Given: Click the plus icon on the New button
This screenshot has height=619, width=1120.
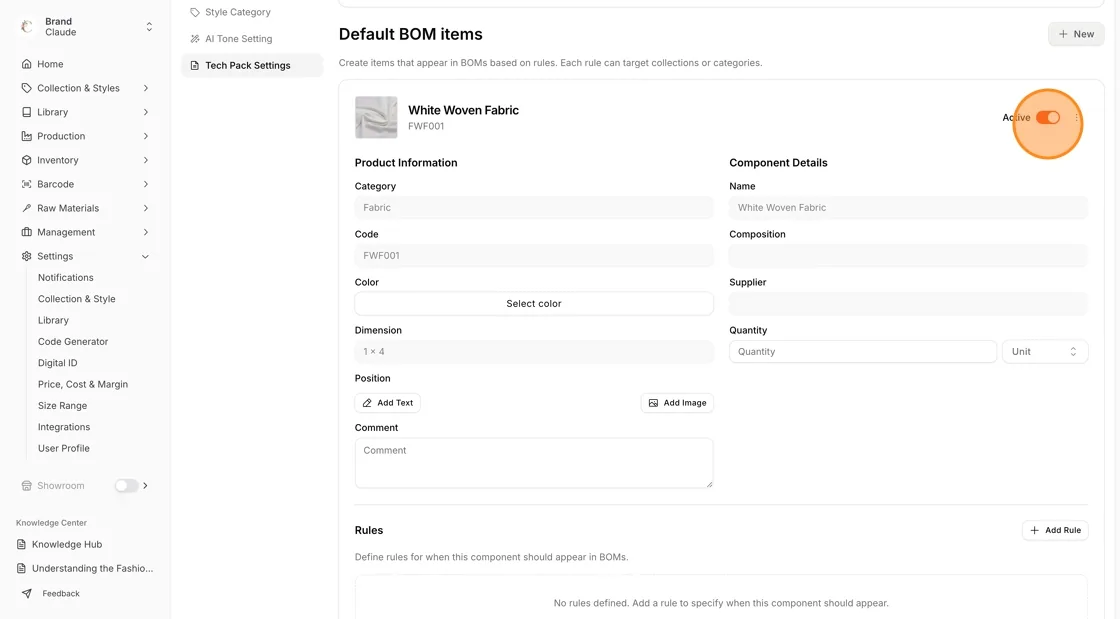Looking at the screenshot, I should click(1063, 34).
